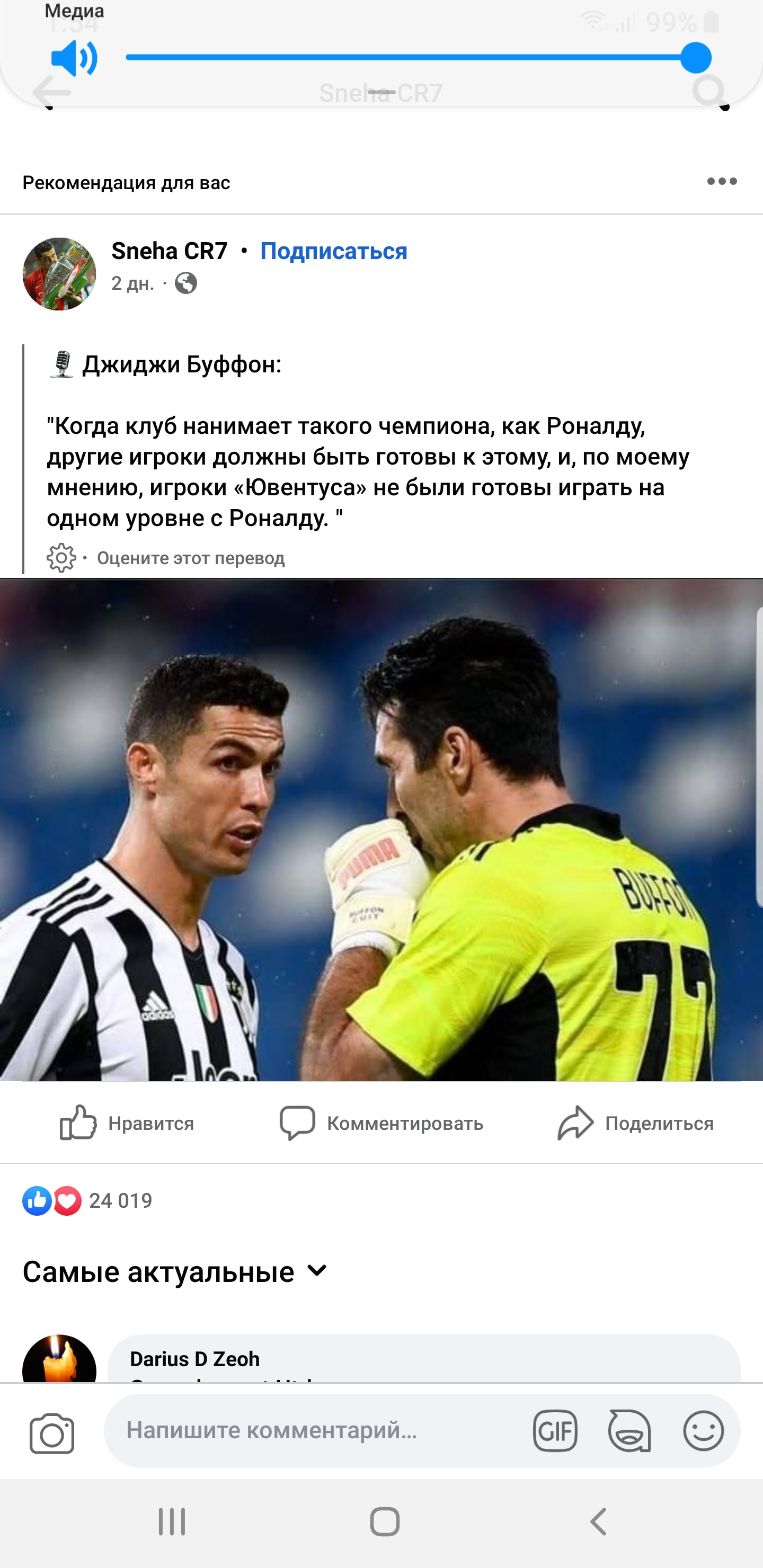
Task: Open the Android recent apps button
Action: (x=172, y=1522)
